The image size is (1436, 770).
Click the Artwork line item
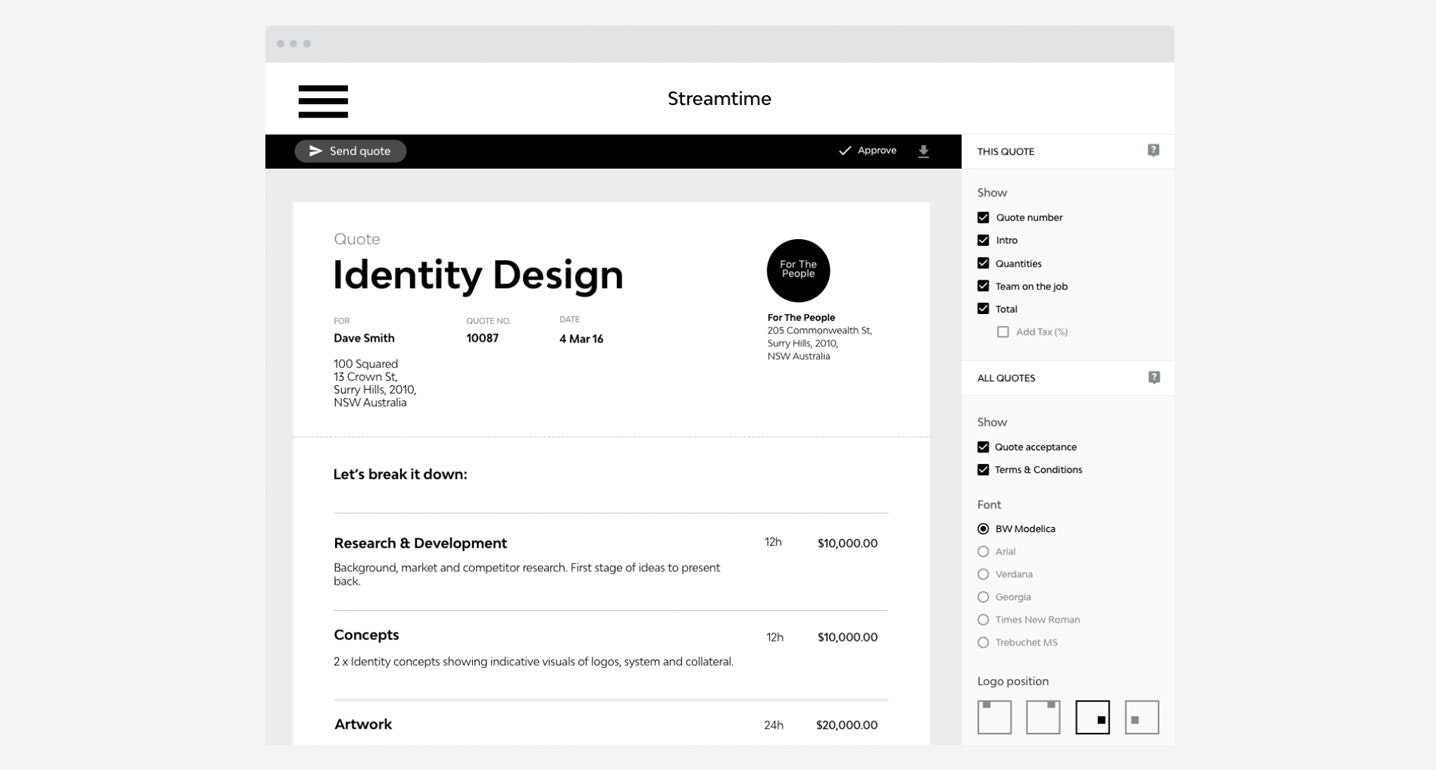pyautogui.click(x=363, y=724)
